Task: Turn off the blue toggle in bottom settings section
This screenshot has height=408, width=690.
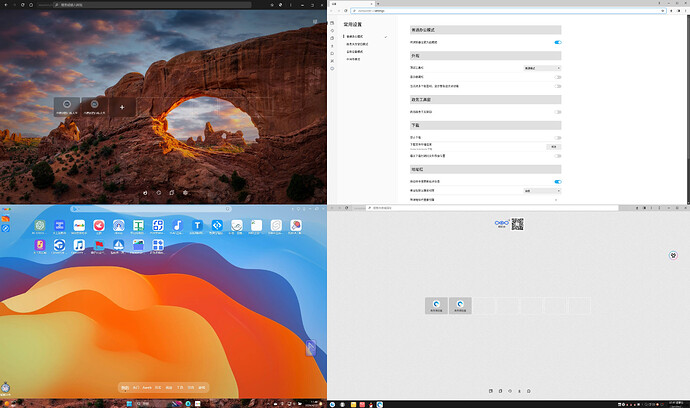Action: pos(558,182)
